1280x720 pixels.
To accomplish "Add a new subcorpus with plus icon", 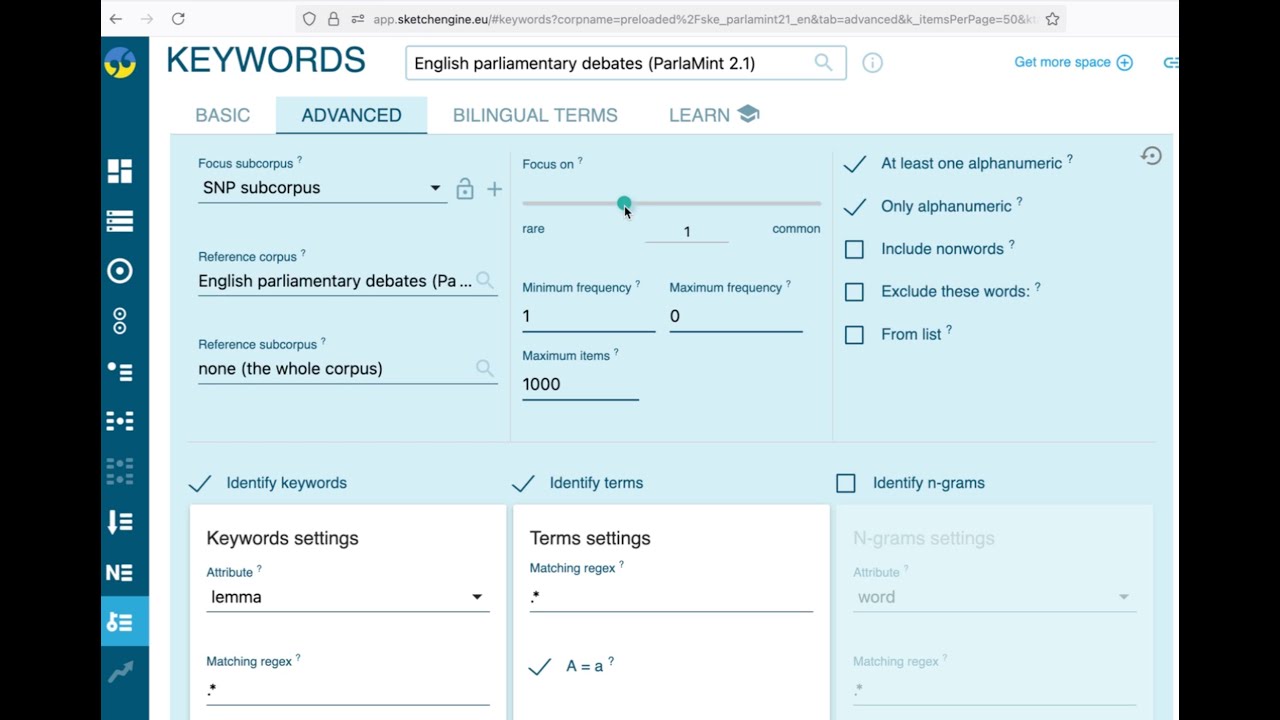I will [494, 189].
